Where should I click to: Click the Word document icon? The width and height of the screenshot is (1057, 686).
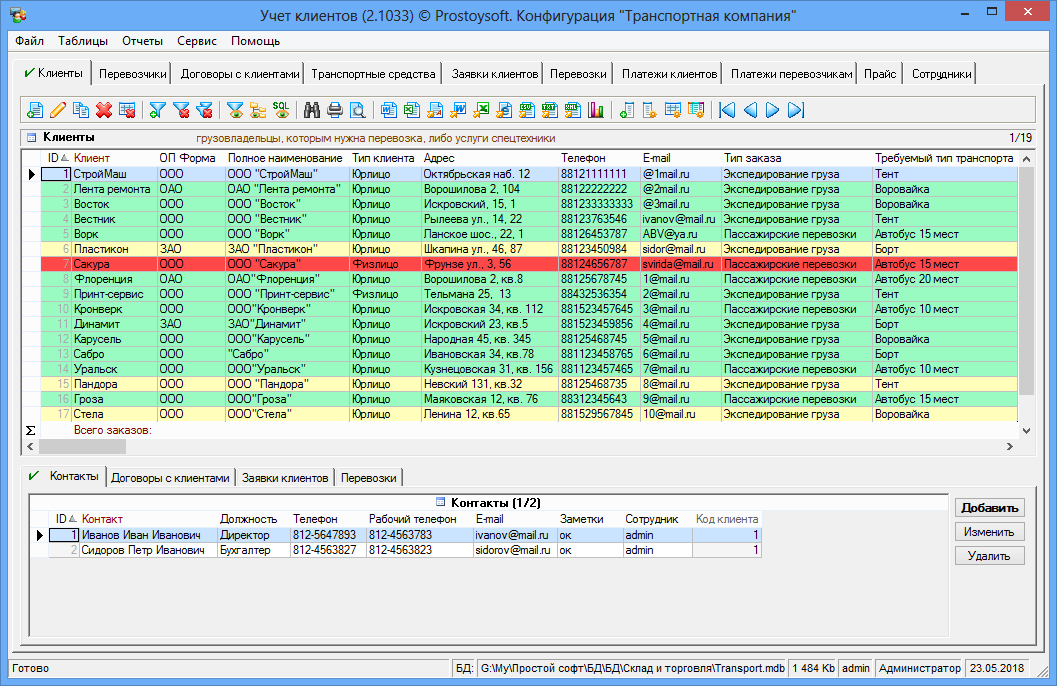(x=389, y=110)
